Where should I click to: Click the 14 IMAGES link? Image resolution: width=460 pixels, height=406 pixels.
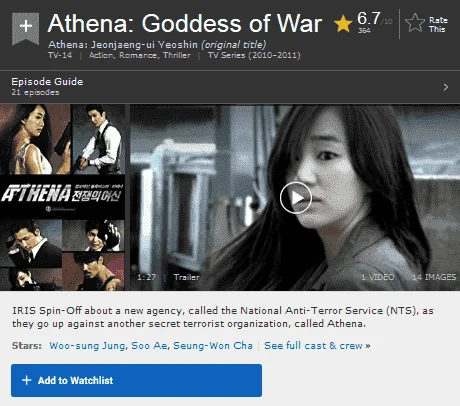point(434,277)
